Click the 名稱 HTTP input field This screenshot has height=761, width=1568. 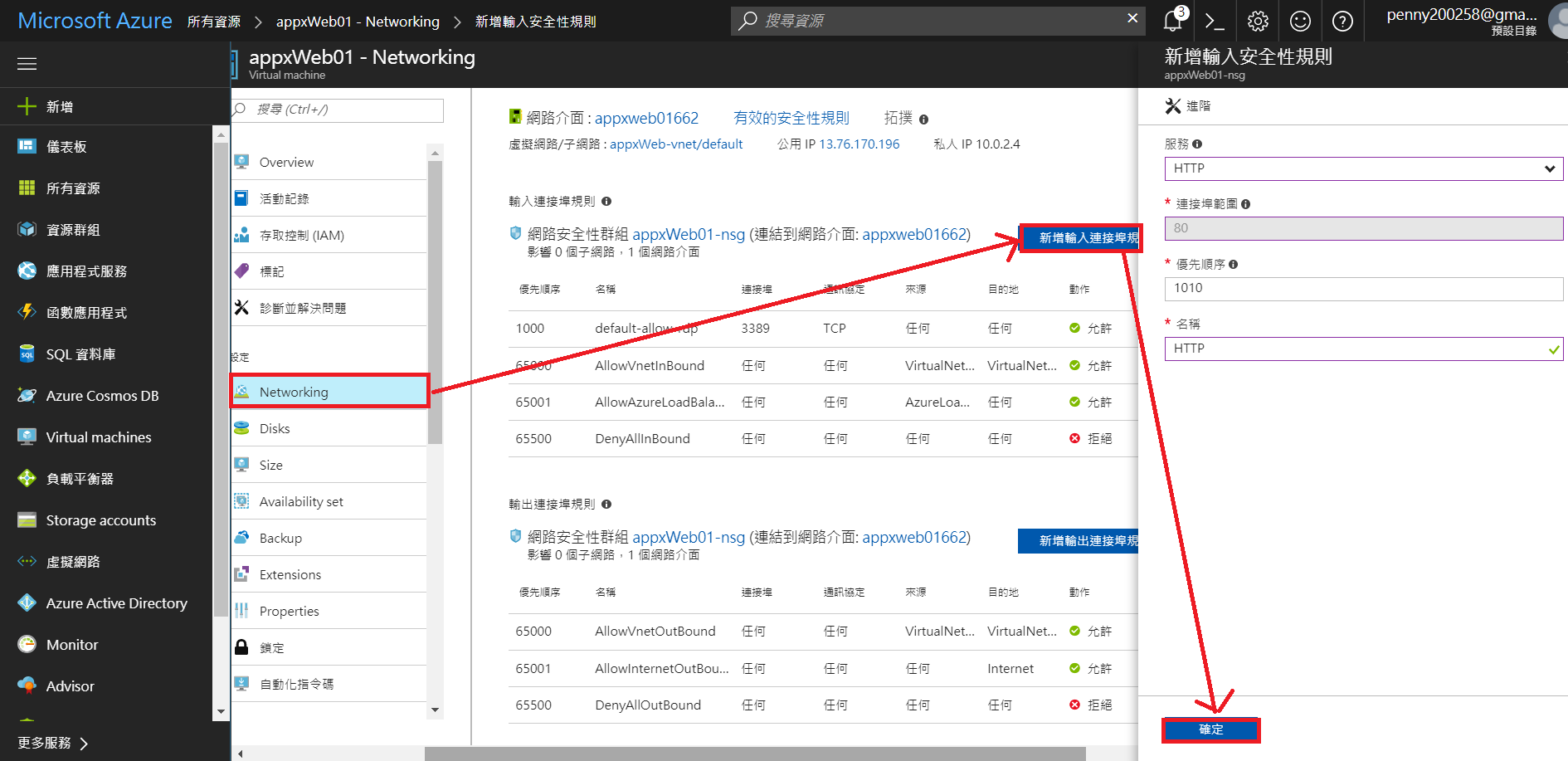(1364, 349)
